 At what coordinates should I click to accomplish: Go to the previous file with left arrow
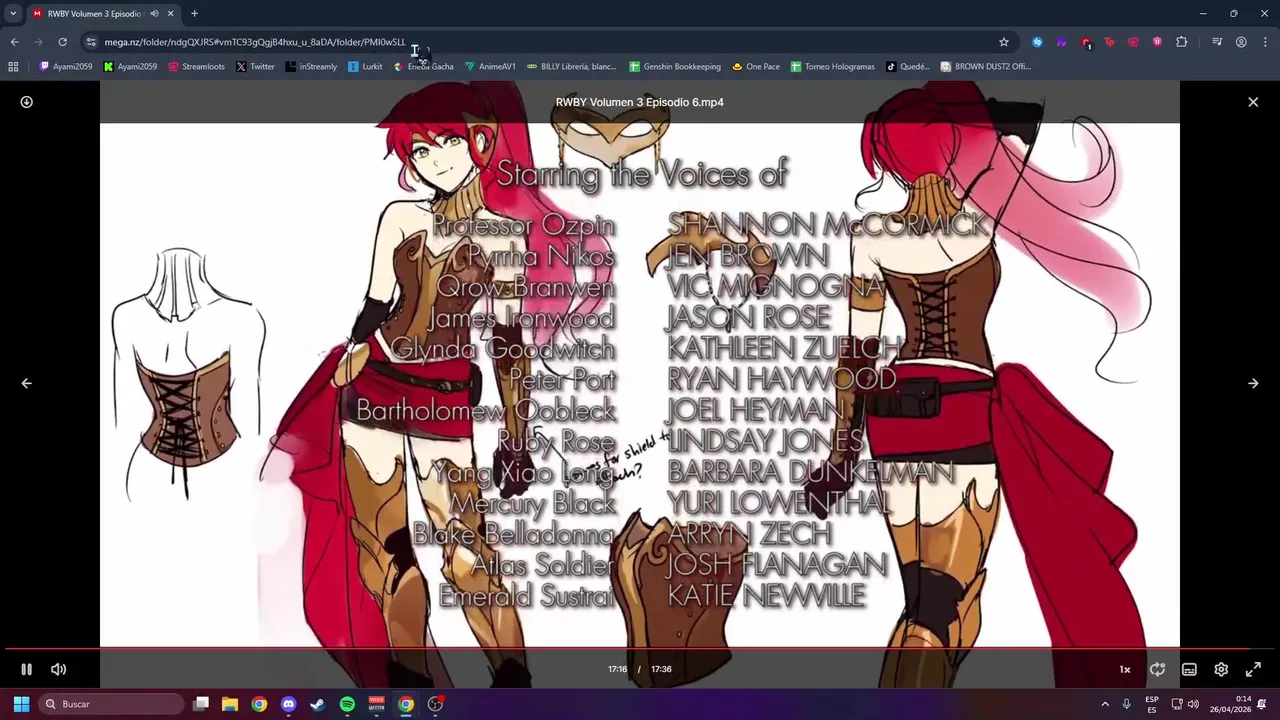tap(27, 383)
